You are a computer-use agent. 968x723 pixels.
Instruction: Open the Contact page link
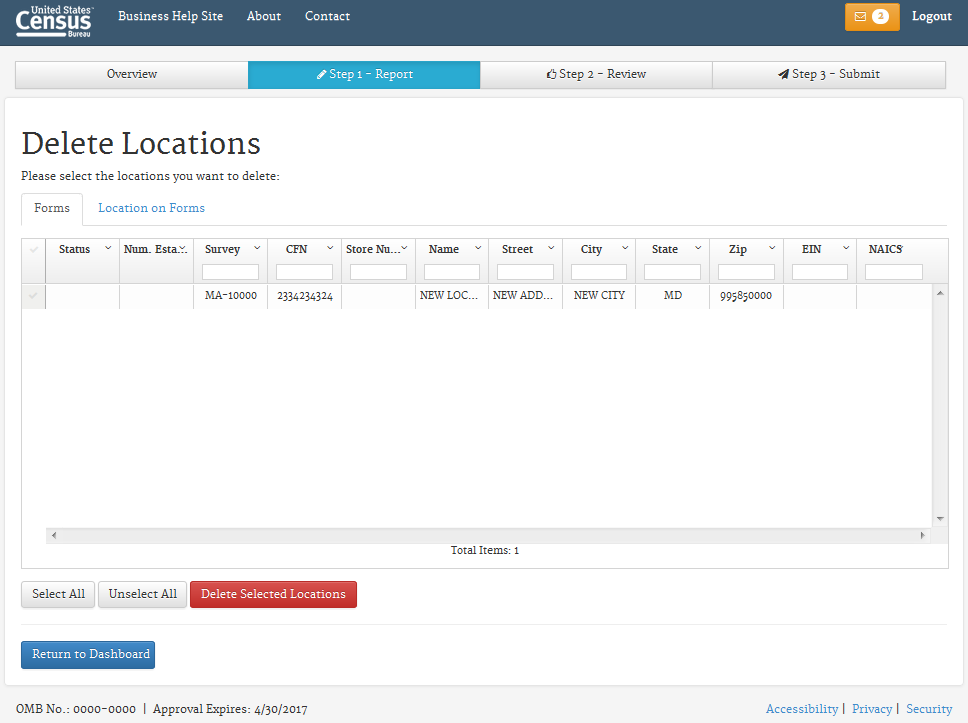(x=327, y=16)
